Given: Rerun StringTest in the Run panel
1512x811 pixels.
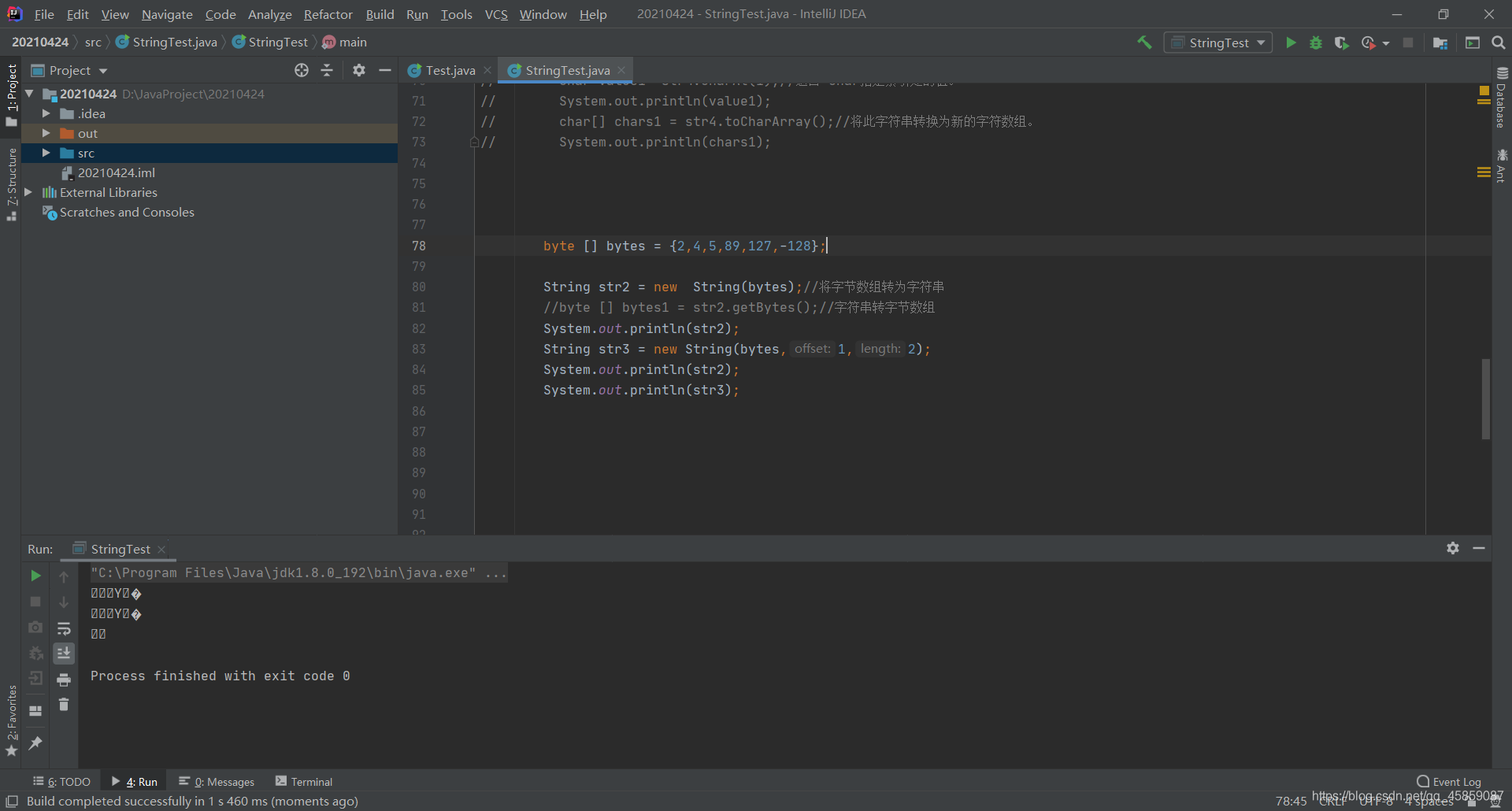Looking at the screenshot, I should [x=35, y=576].
